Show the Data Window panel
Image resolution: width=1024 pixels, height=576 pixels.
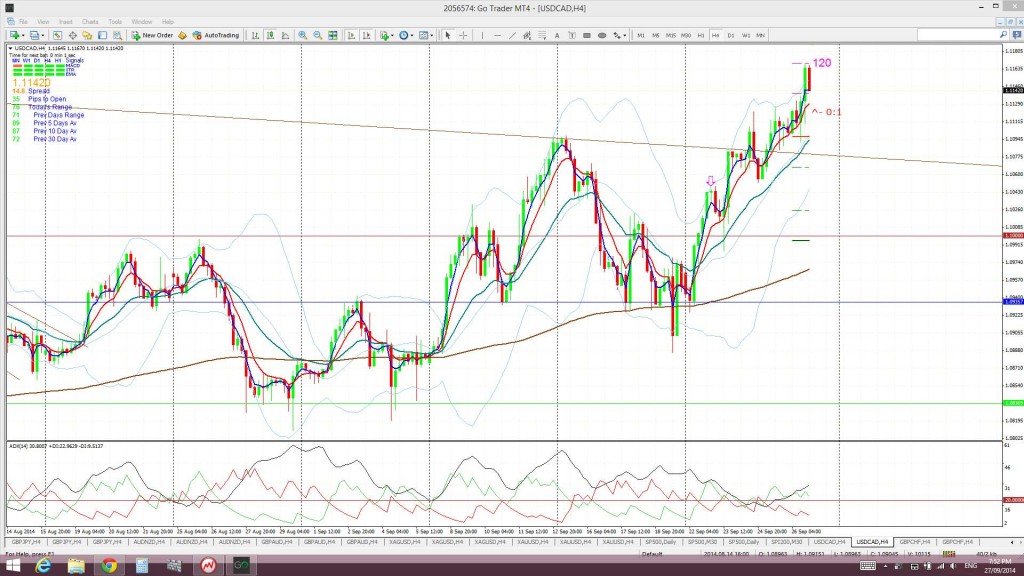pos(72,35)
